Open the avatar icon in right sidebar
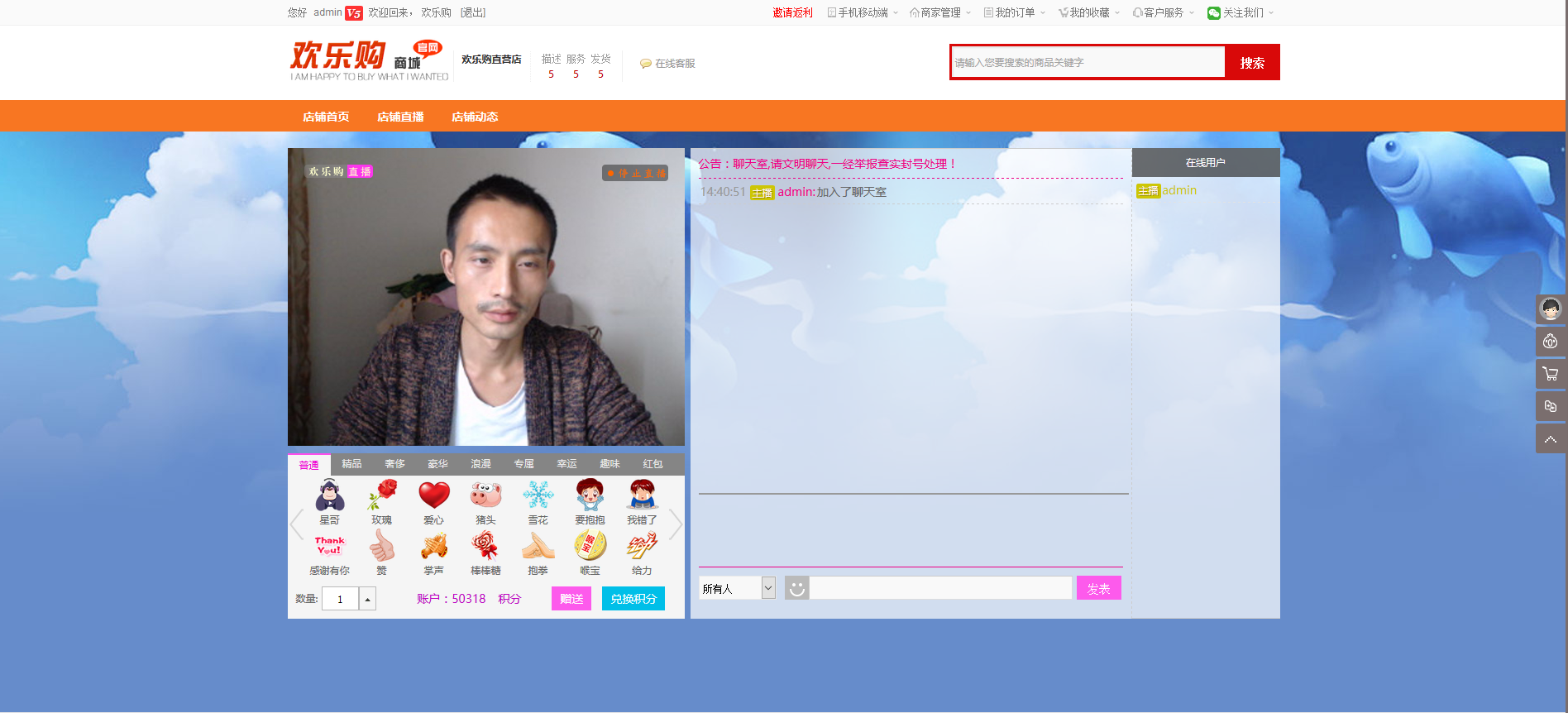1568x713 pixels. click(x=1551, y=309)
